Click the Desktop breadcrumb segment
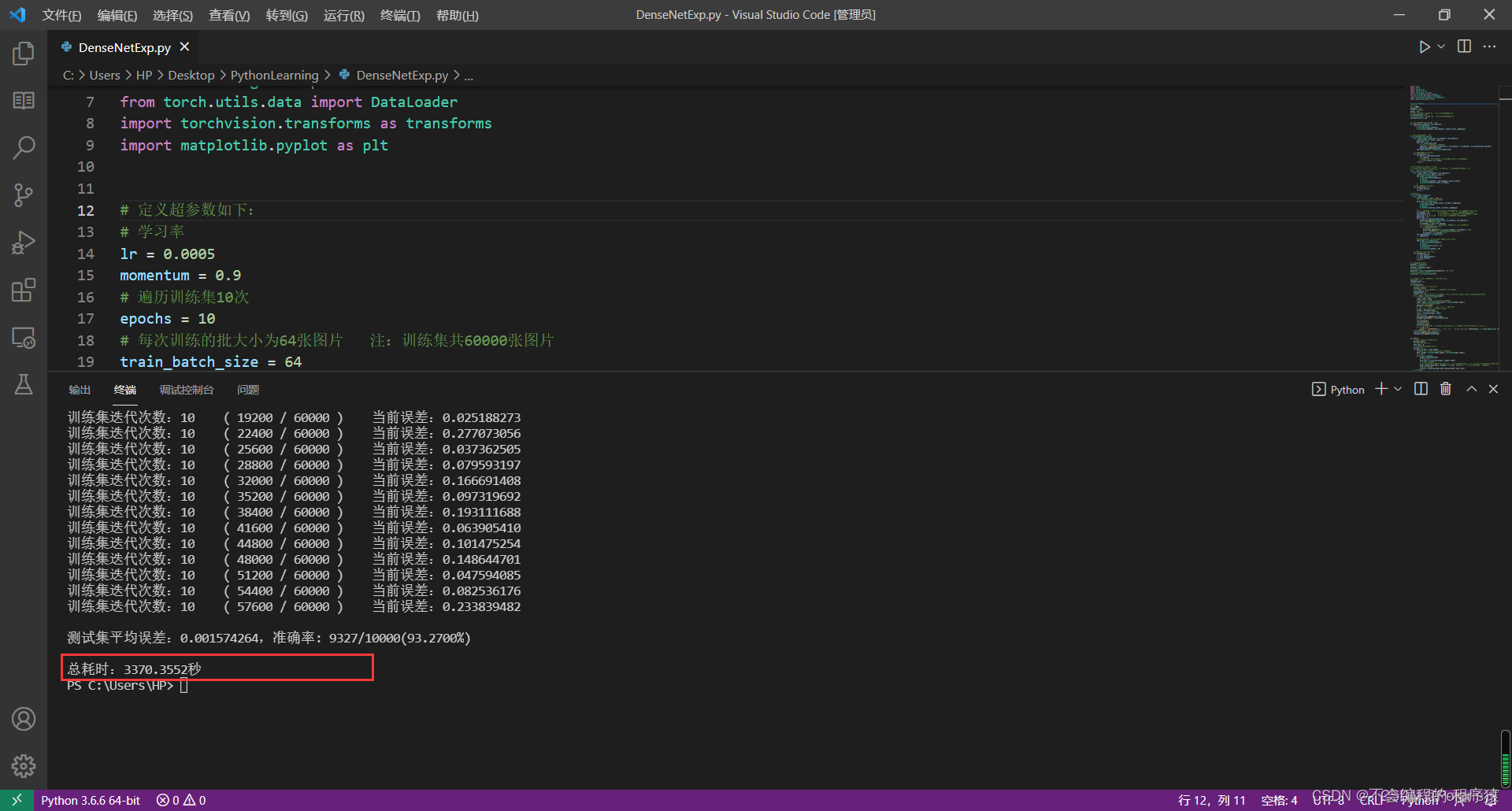This screenshot has width=1512, height=811. pos(191,76)
